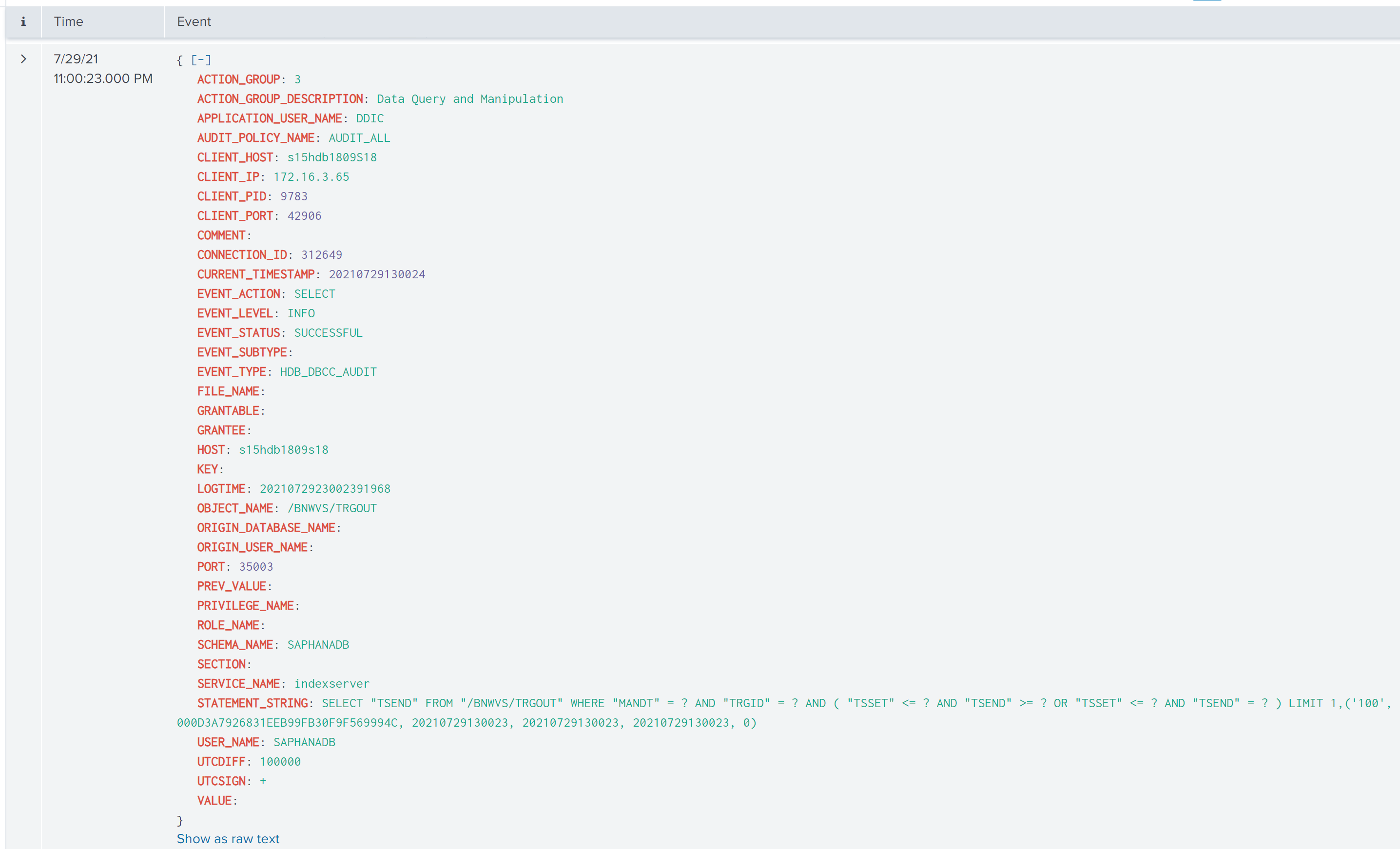Select the SUCCESSFUL event status value

click(x=328, y=333)
